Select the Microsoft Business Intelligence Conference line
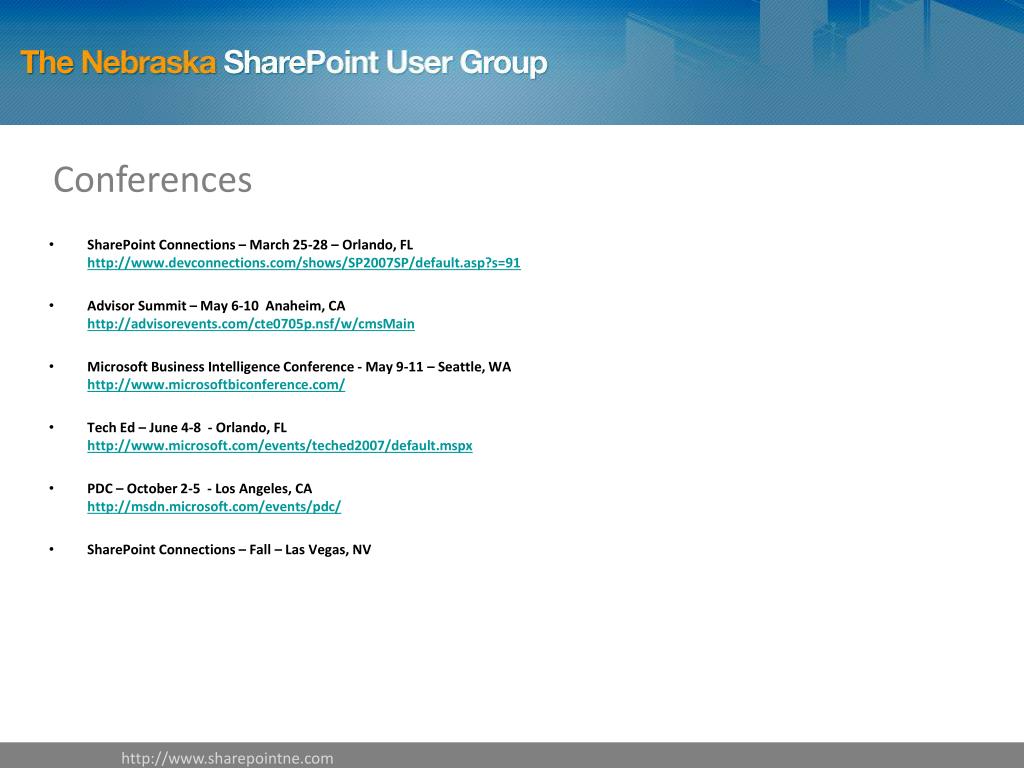The height and width of the screenshot is (768, 1024). coord(299,366)
